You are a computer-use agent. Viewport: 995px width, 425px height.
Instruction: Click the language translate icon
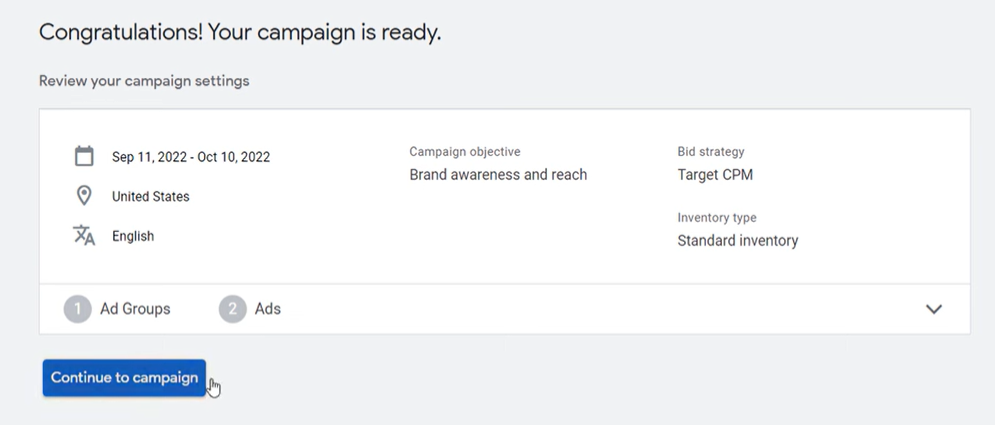click(84, 235)
